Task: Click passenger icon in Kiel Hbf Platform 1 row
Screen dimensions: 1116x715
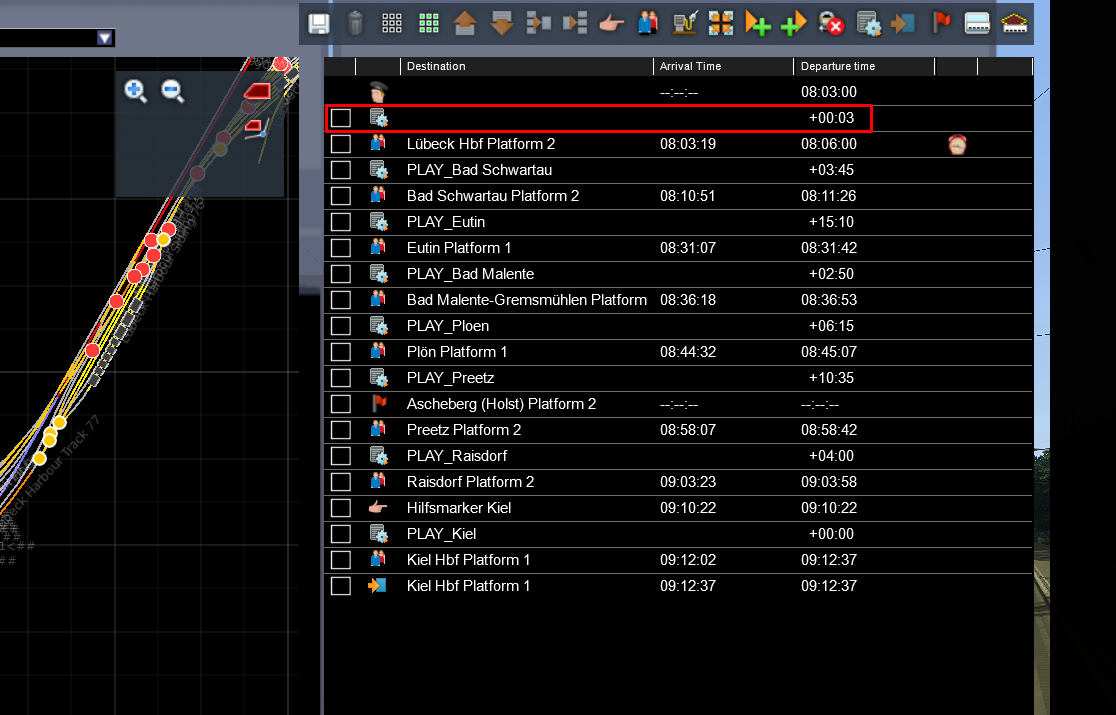Action: (378, 559)
